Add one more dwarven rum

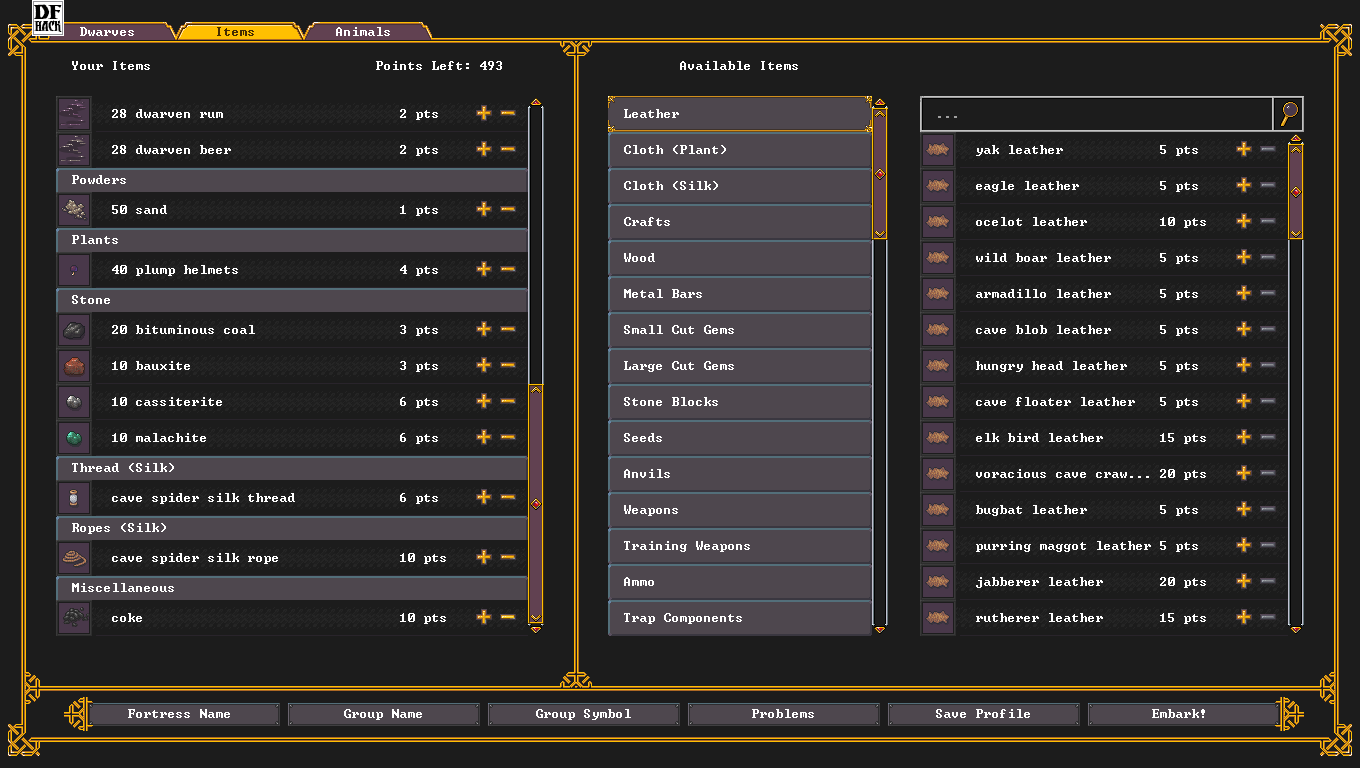pyautogui.click(x=484, y=113)
